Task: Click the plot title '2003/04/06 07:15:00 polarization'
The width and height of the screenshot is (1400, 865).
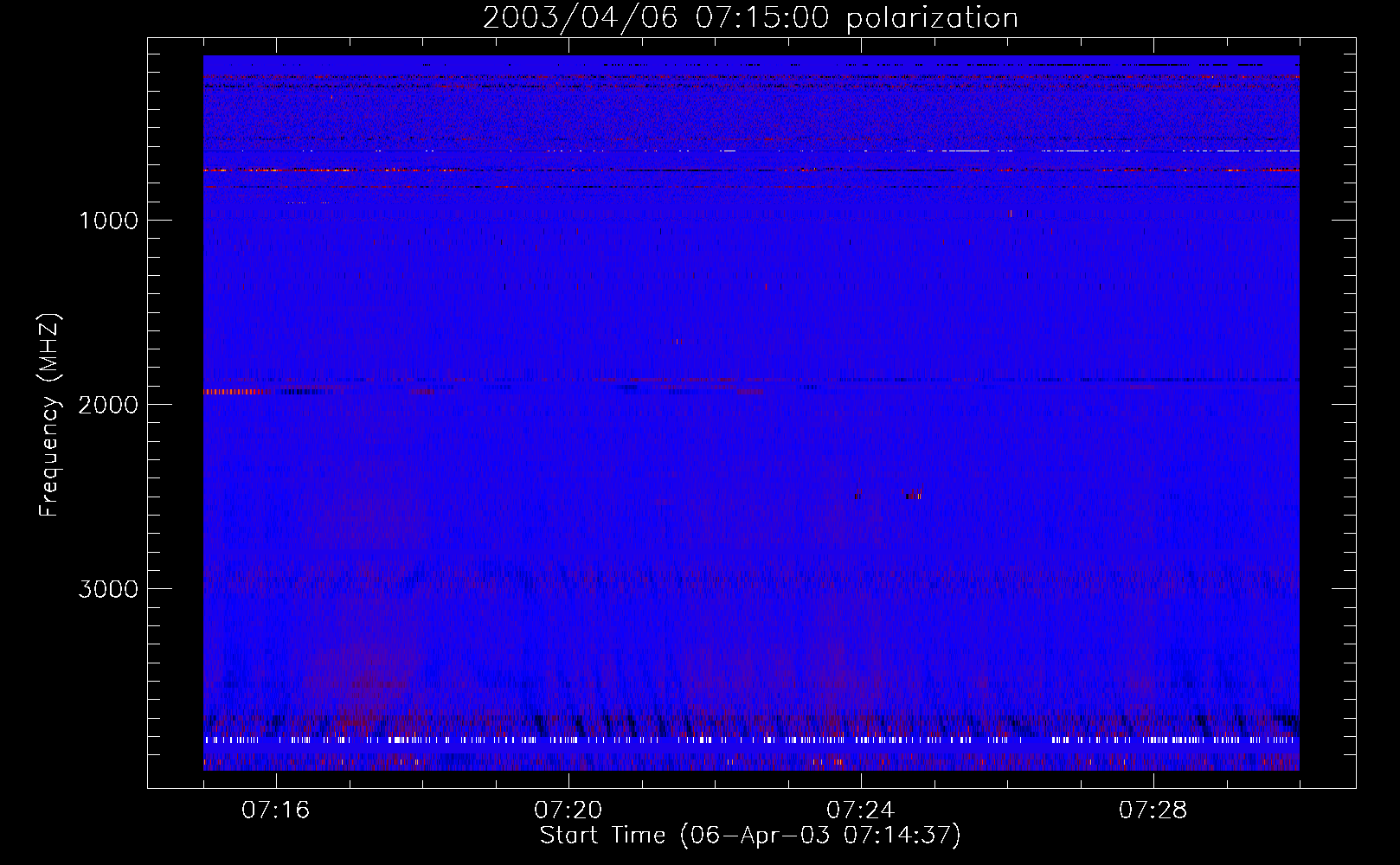Action: 750,18
